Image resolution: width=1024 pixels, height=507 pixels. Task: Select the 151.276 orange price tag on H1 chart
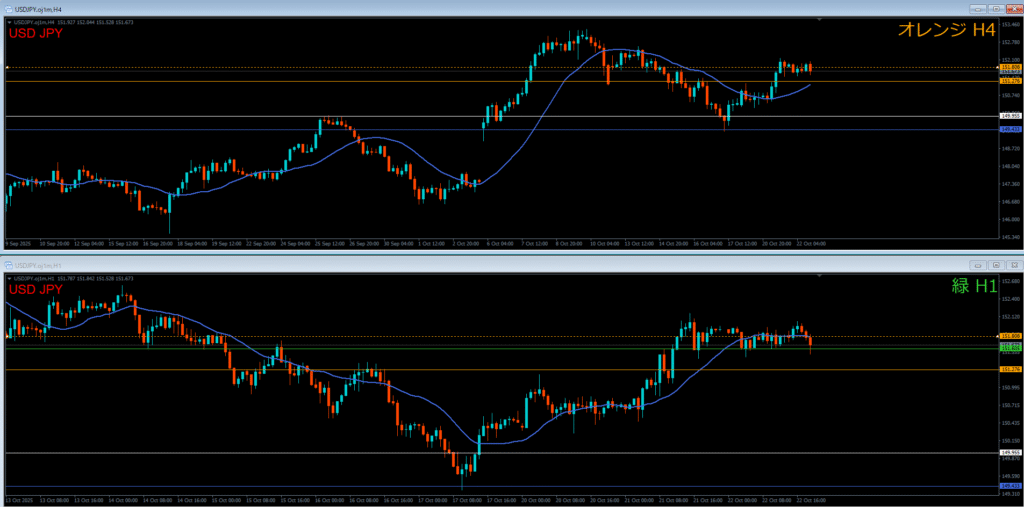[x=1009, y=369]
